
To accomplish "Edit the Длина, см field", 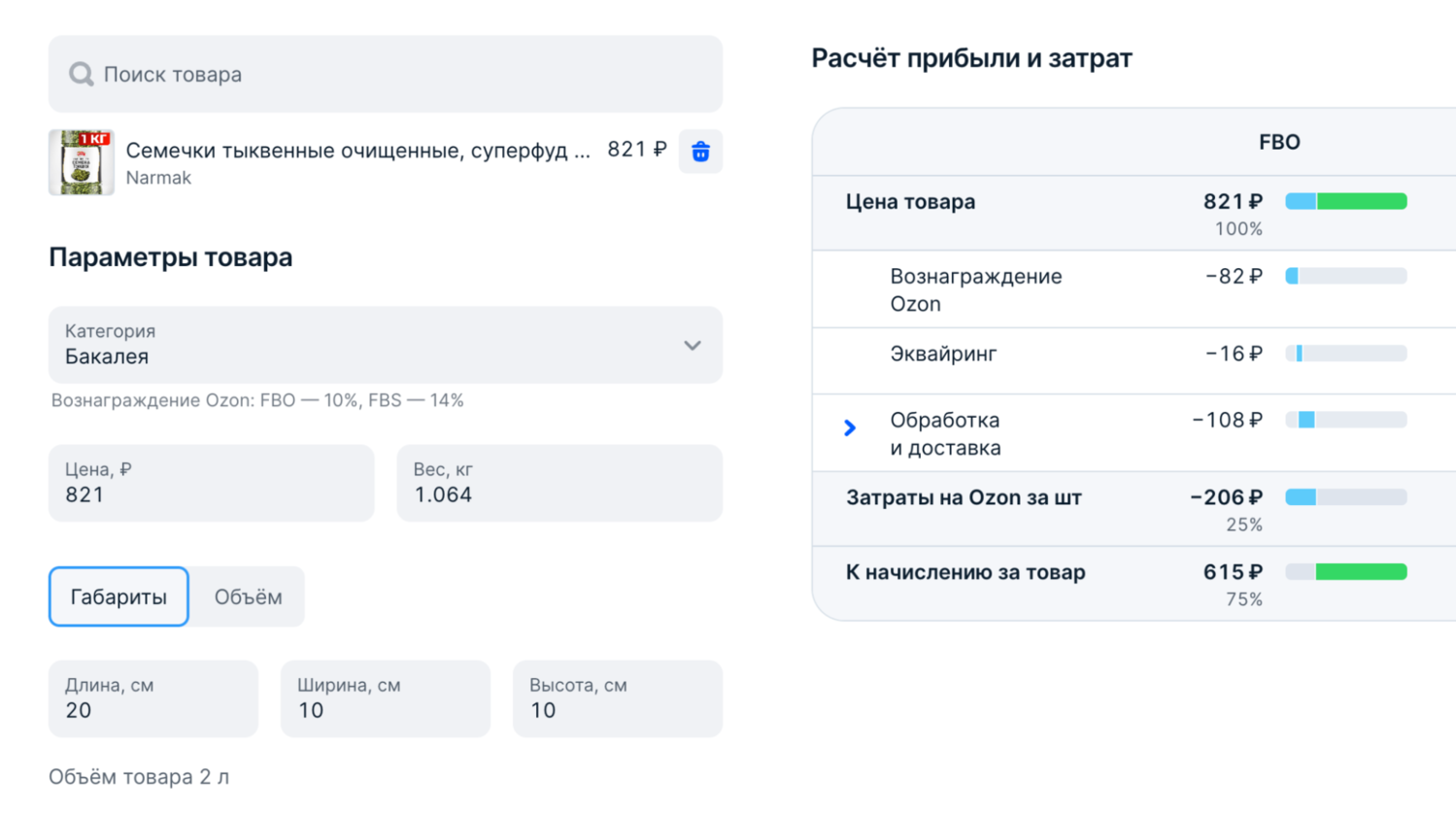I will pyautogui.click(x=153, y=699).
